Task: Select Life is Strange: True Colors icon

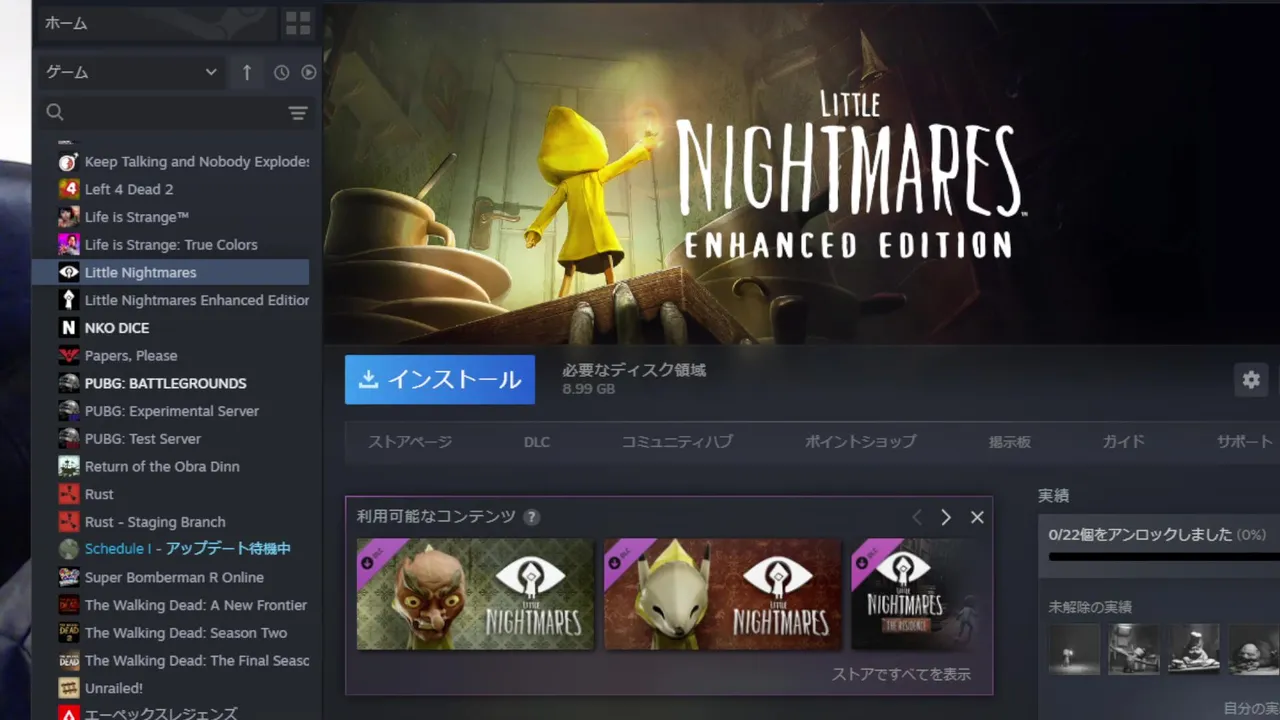Action: (68, 245)
